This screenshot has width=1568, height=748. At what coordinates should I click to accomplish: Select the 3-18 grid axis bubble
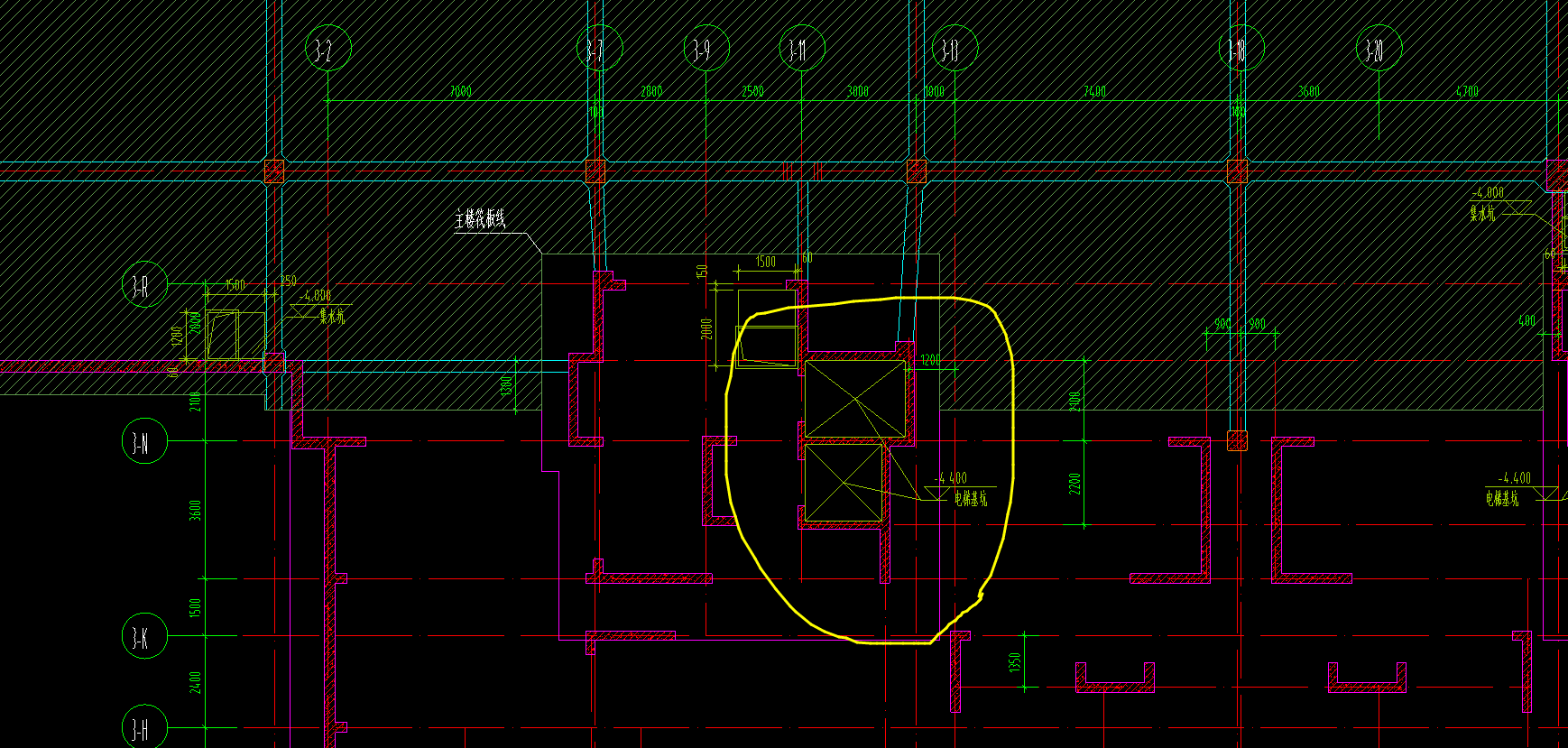(x=1241, y=49)
